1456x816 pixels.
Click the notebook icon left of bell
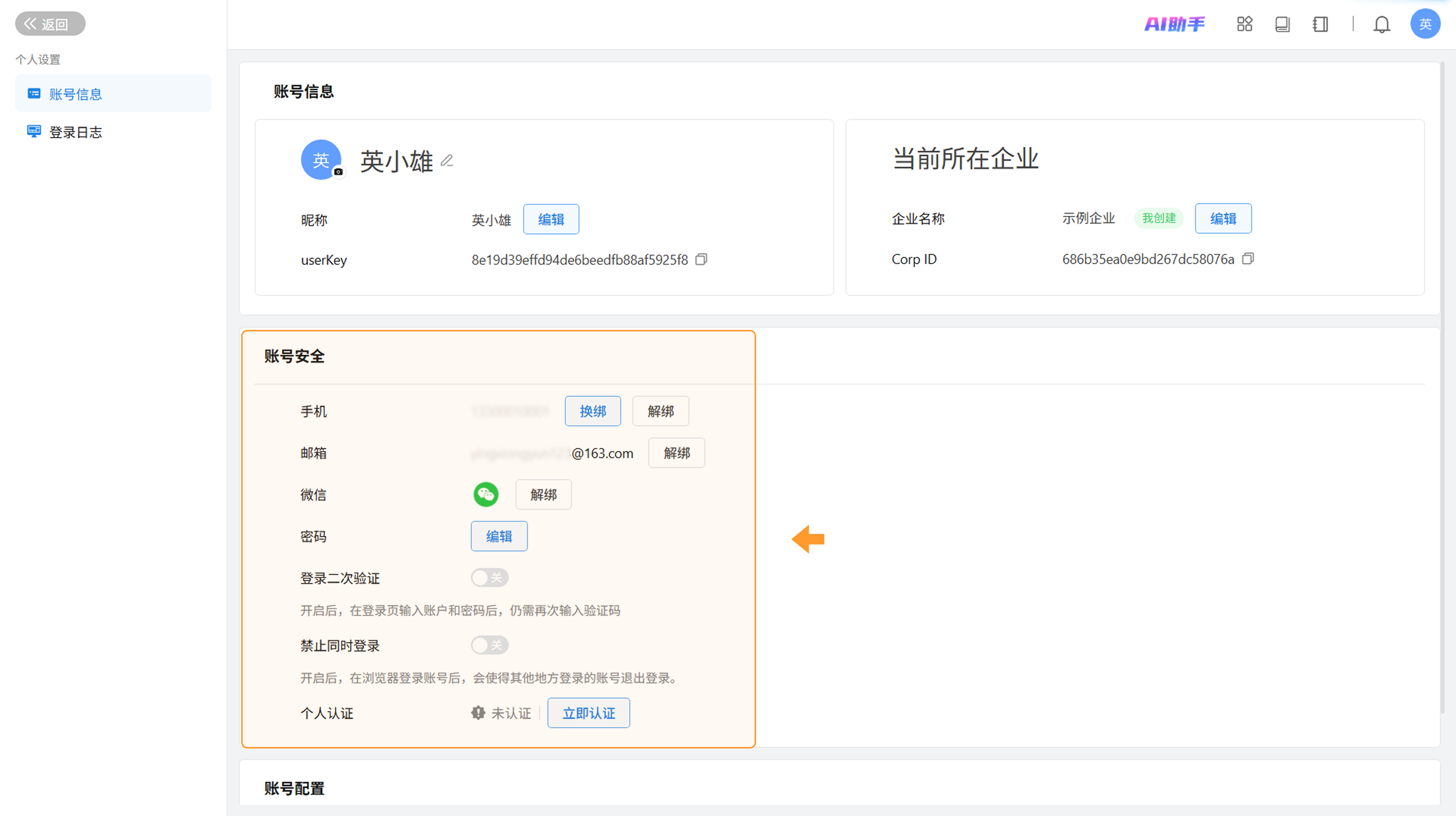[1320, 24]
